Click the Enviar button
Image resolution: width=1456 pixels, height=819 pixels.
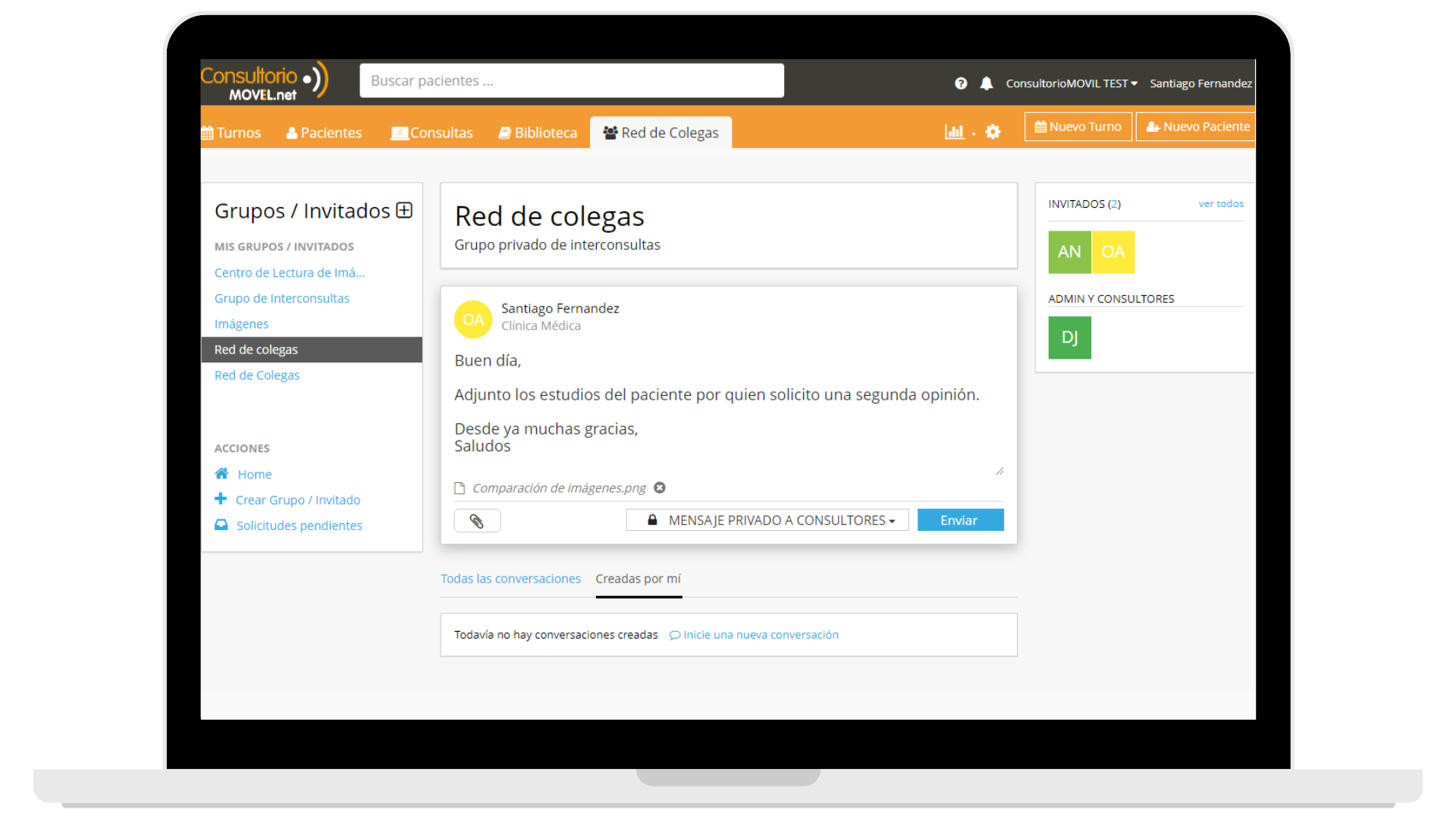tap(960, 520)
